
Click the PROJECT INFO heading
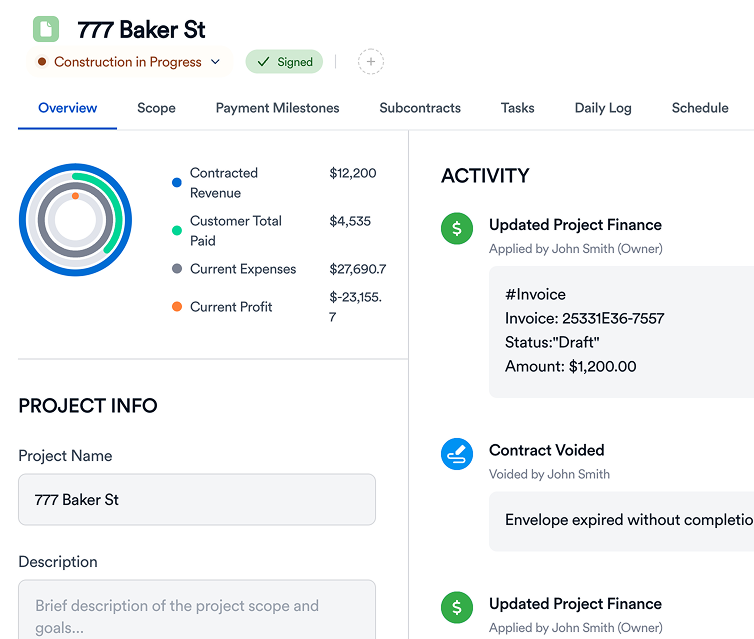click(88, 406)
